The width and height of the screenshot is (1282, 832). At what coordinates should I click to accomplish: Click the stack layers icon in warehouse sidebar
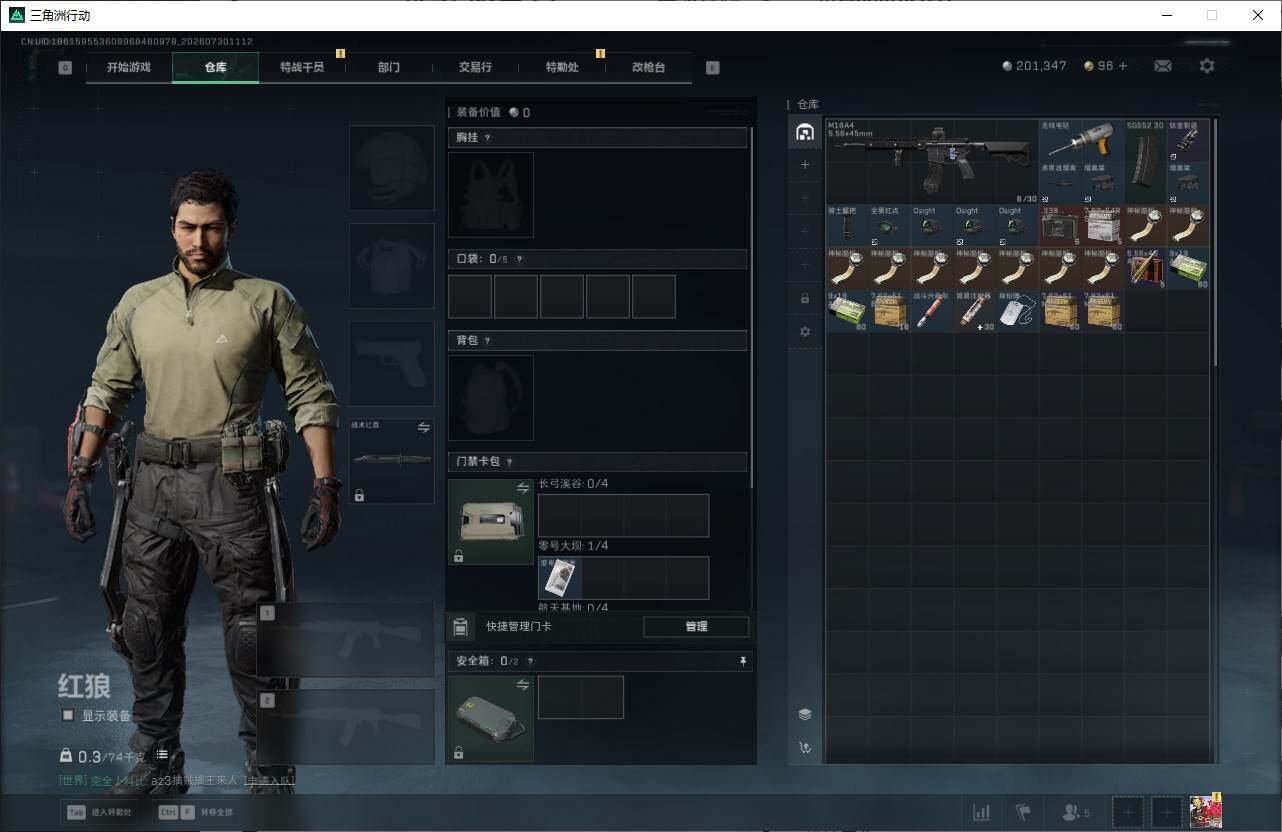tap(805, 714)
